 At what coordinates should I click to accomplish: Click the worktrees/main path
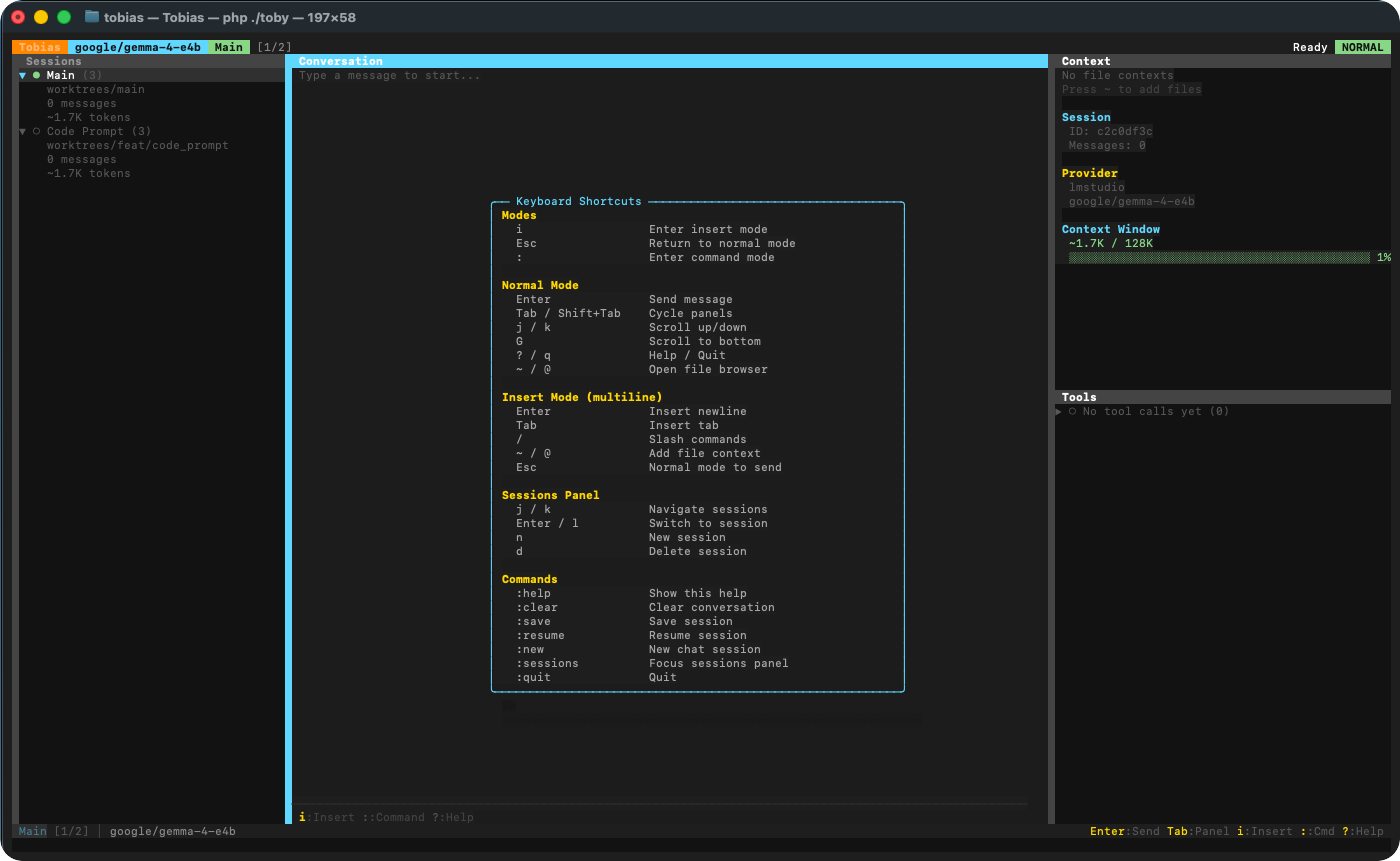pos(96,89)
